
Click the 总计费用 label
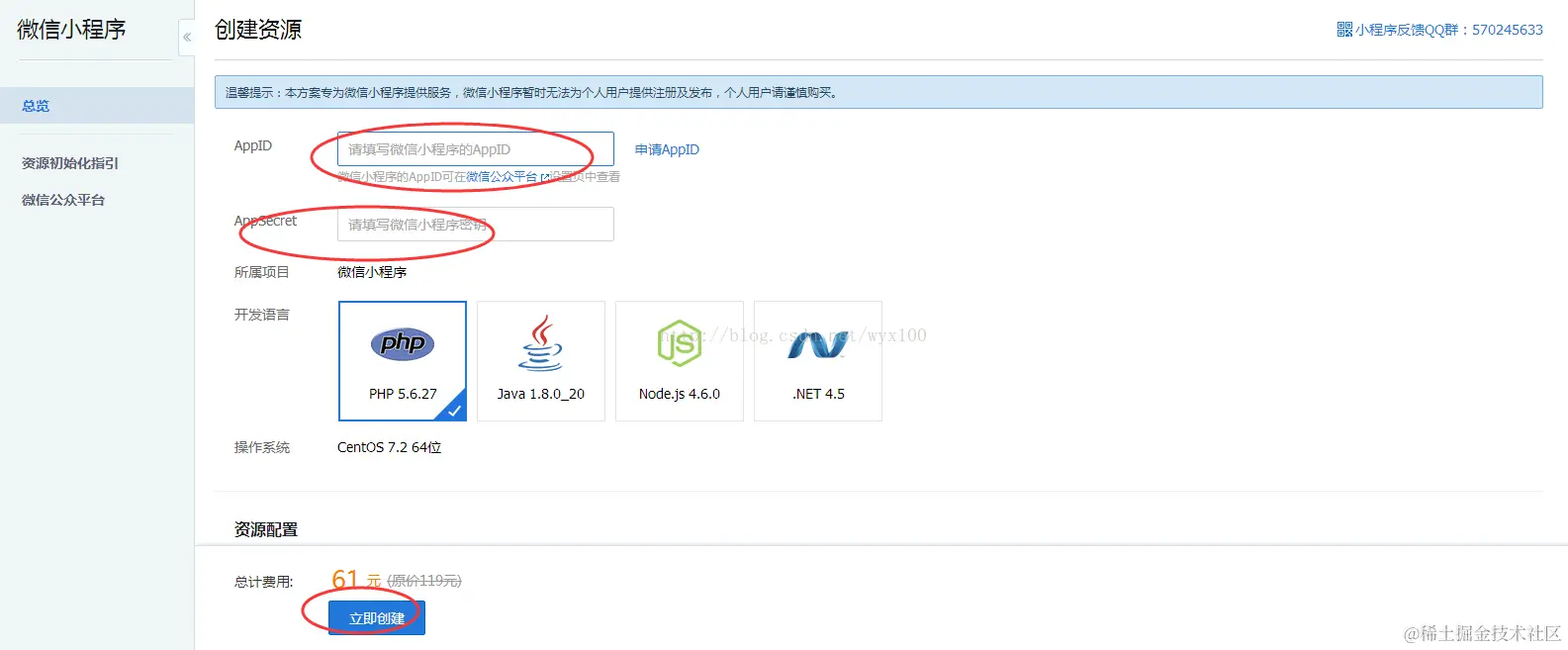pos(264,582)
